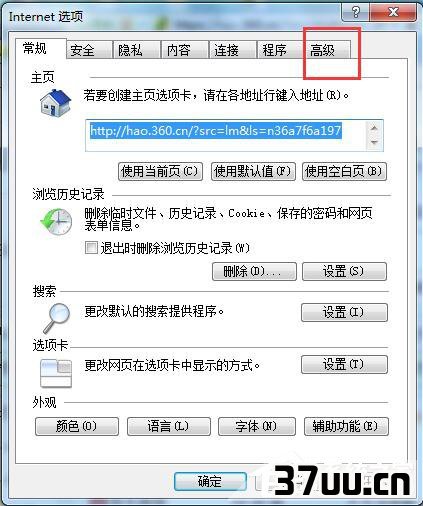
Task: Switch to the 高级 tab
Action: tap(327, 50)
